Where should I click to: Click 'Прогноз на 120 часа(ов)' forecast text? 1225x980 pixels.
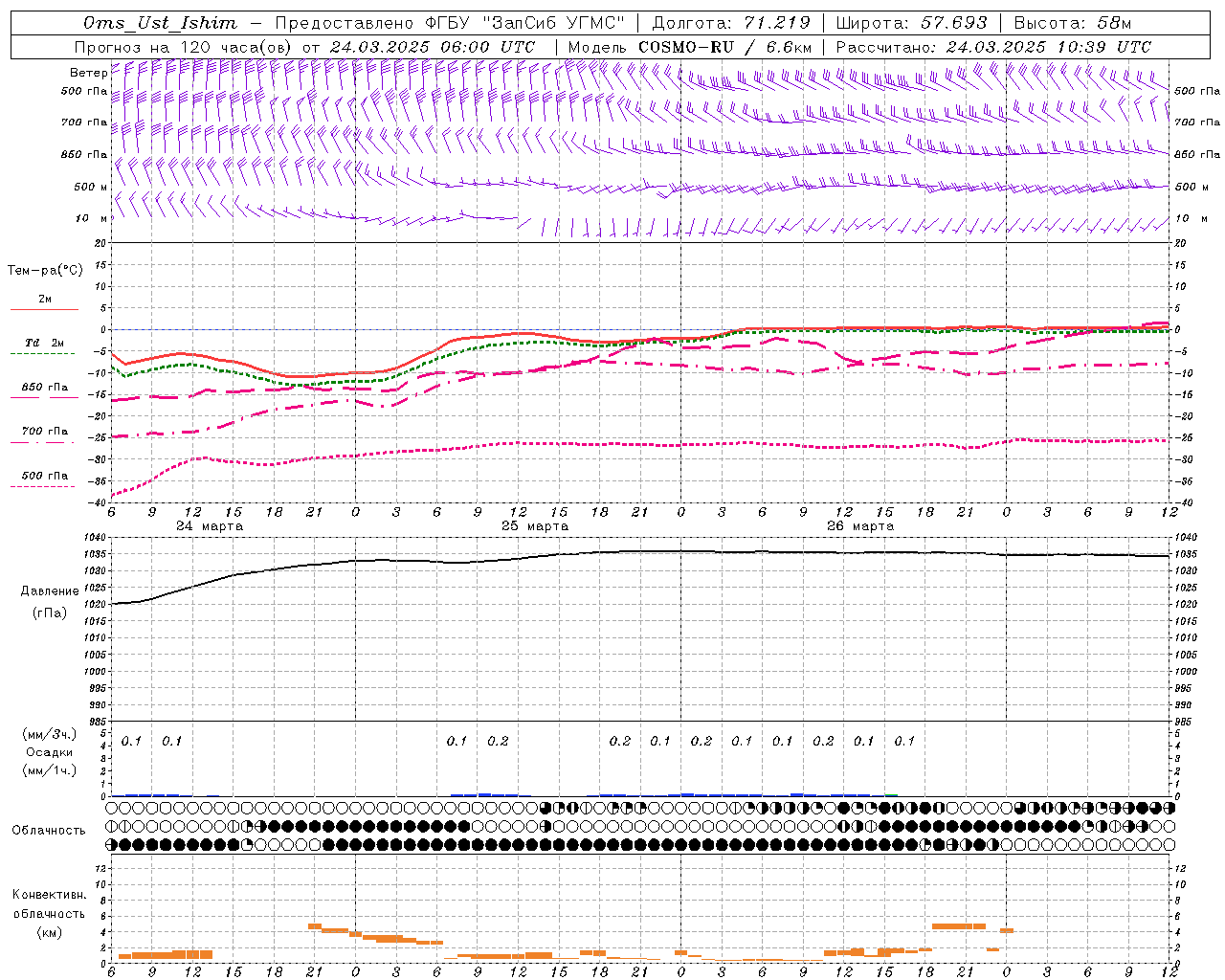point(185,47)
